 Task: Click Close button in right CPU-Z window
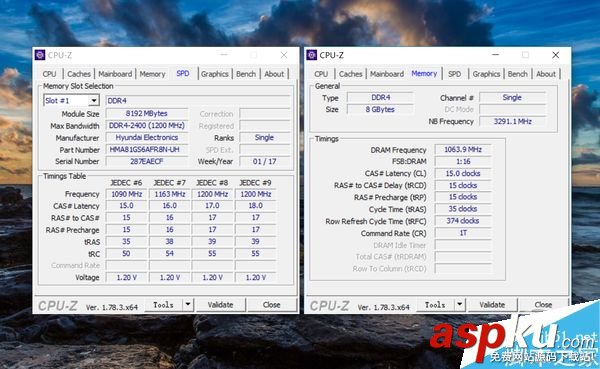coord(543,305)
